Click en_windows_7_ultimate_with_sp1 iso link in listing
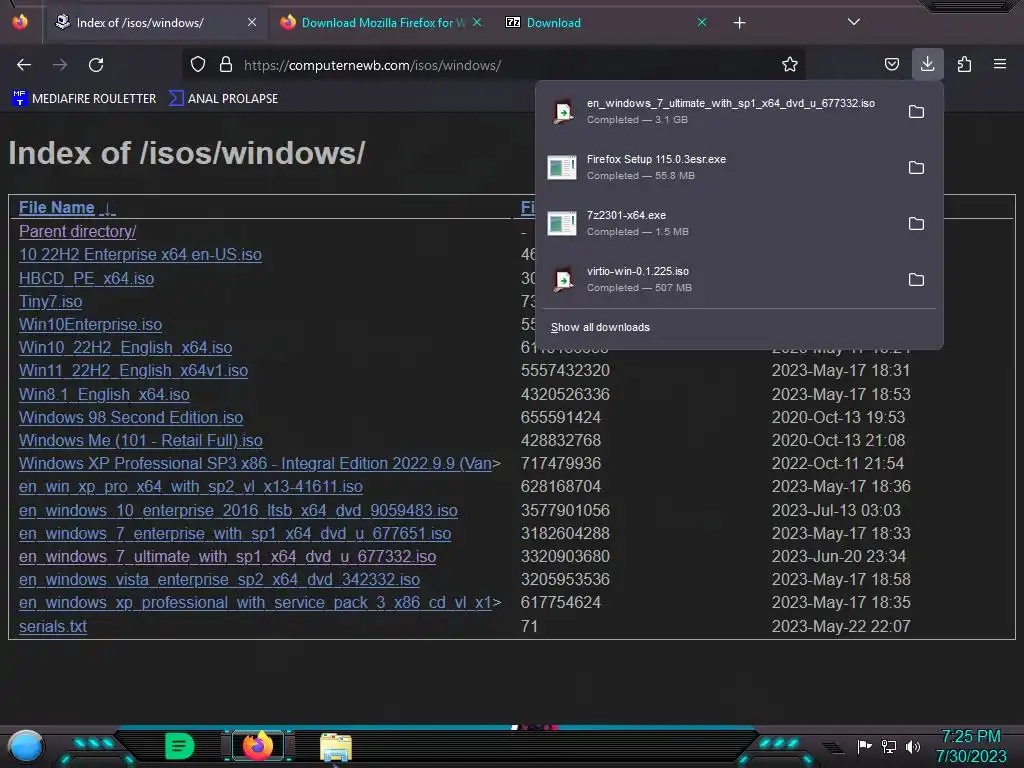Viewport: 1024px width, 768px height. pos(227,556)
